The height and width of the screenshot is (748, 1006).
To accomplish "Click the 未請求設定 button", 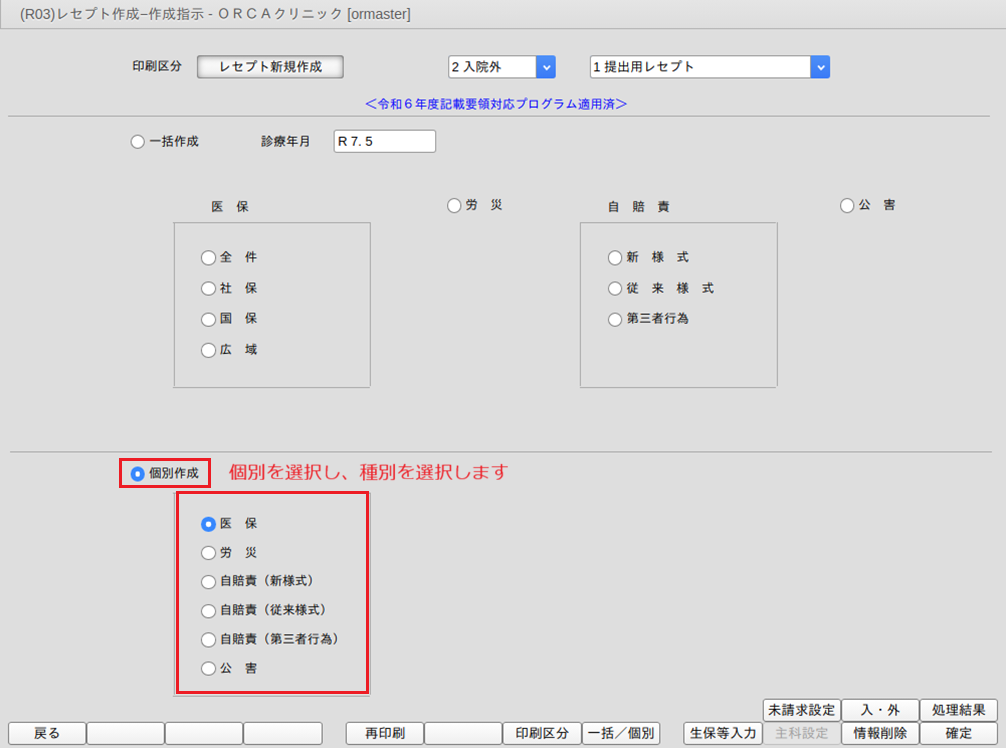I will pyautogui.click(x=800, y=710).
